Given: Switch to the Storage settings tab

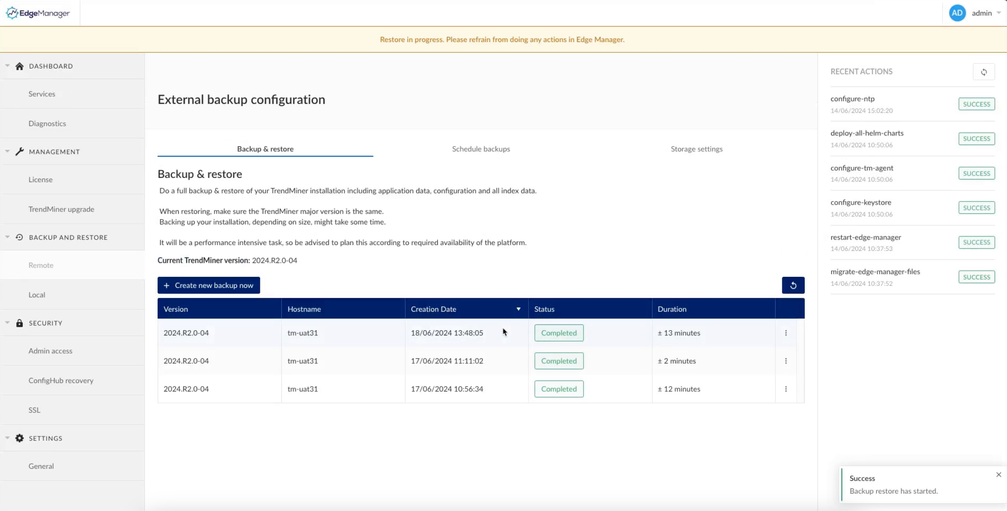Looking at the screenshot, I should click(696, 149).
